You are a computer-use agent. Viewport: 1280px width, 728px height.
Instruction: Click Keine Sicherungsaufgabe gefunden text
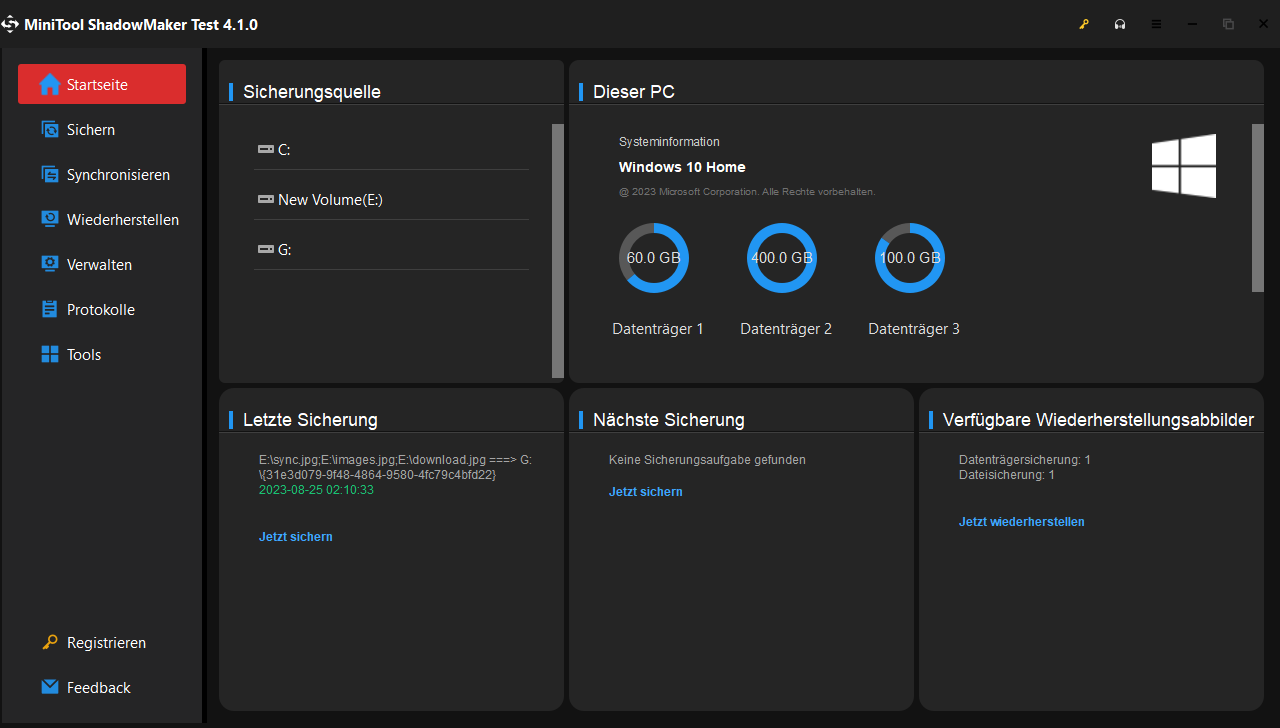707,460
